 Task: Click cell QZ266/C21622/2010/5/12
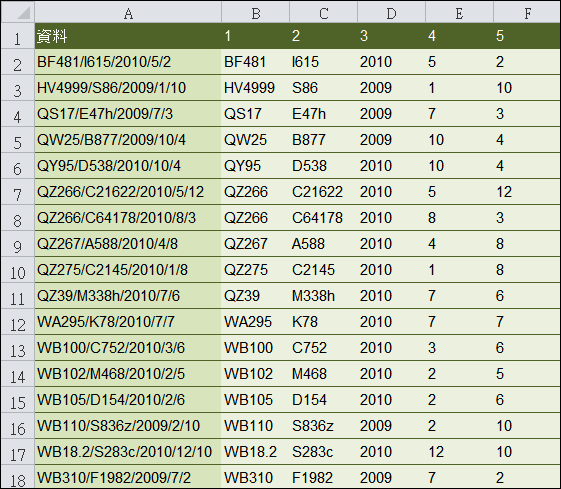tap(128, 192)
